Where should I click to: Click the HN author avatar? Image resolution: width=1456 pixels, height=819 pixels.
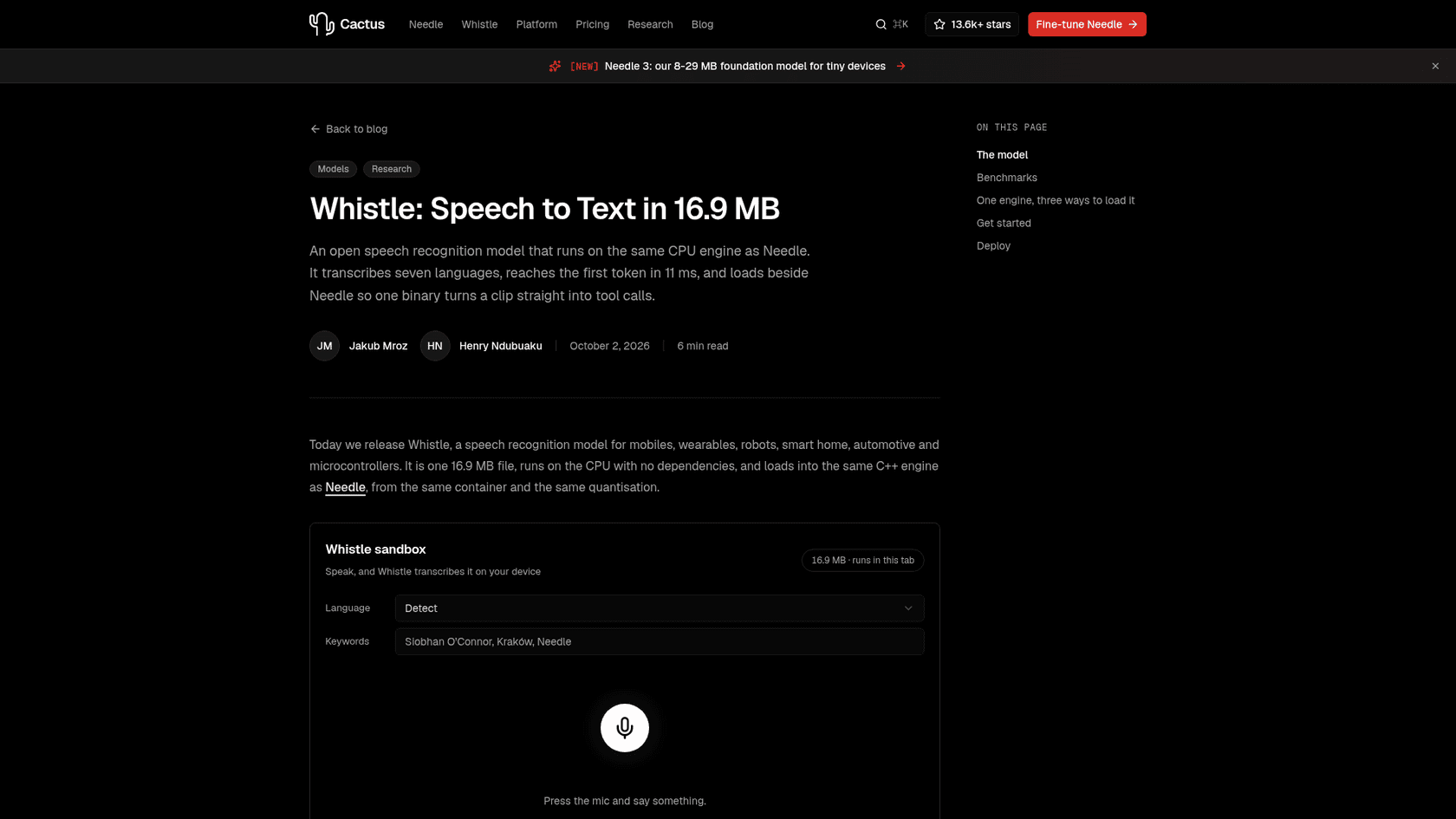tap(435, 346)
